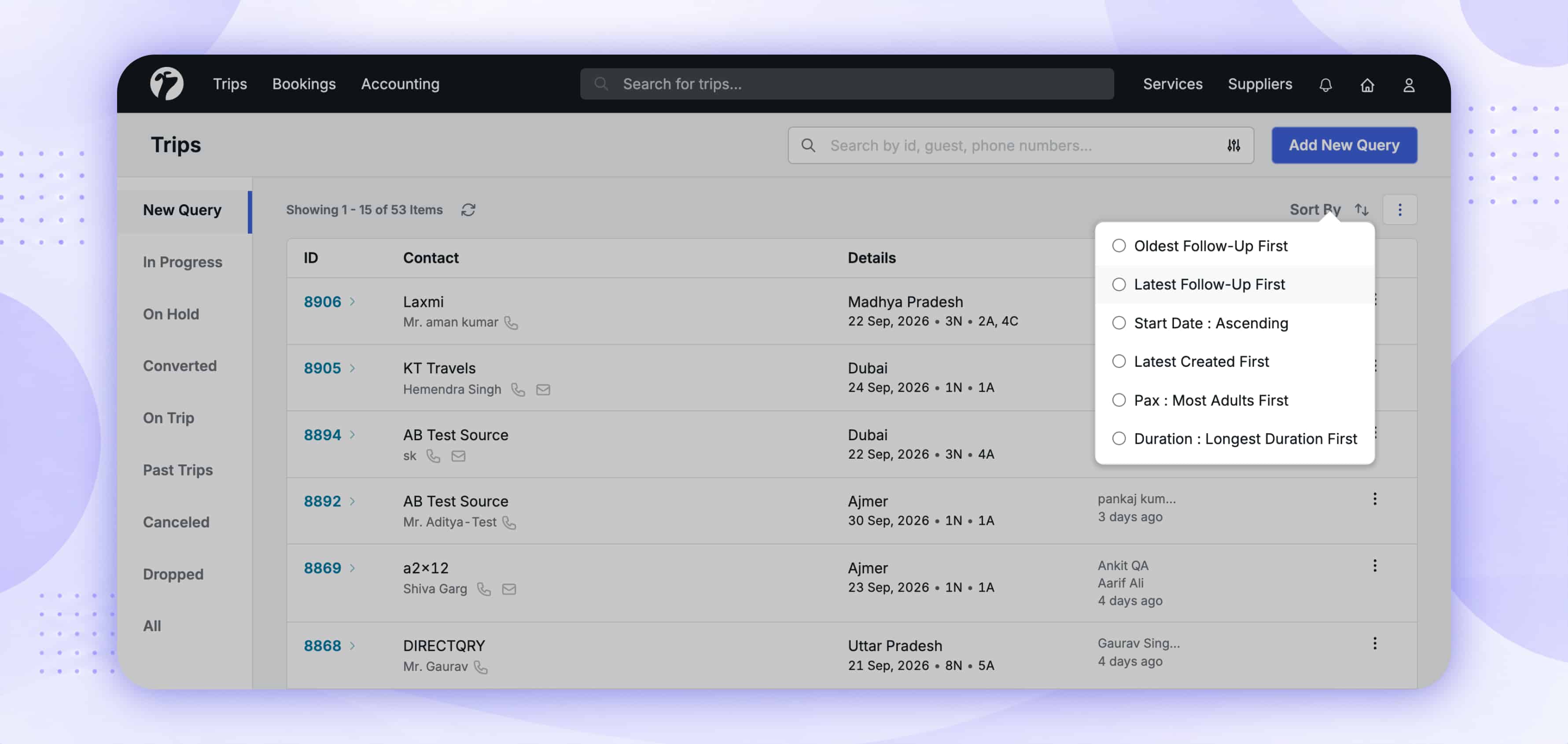Click phone icon beside Mr. Aditya-Test

[x=509, y=523]
